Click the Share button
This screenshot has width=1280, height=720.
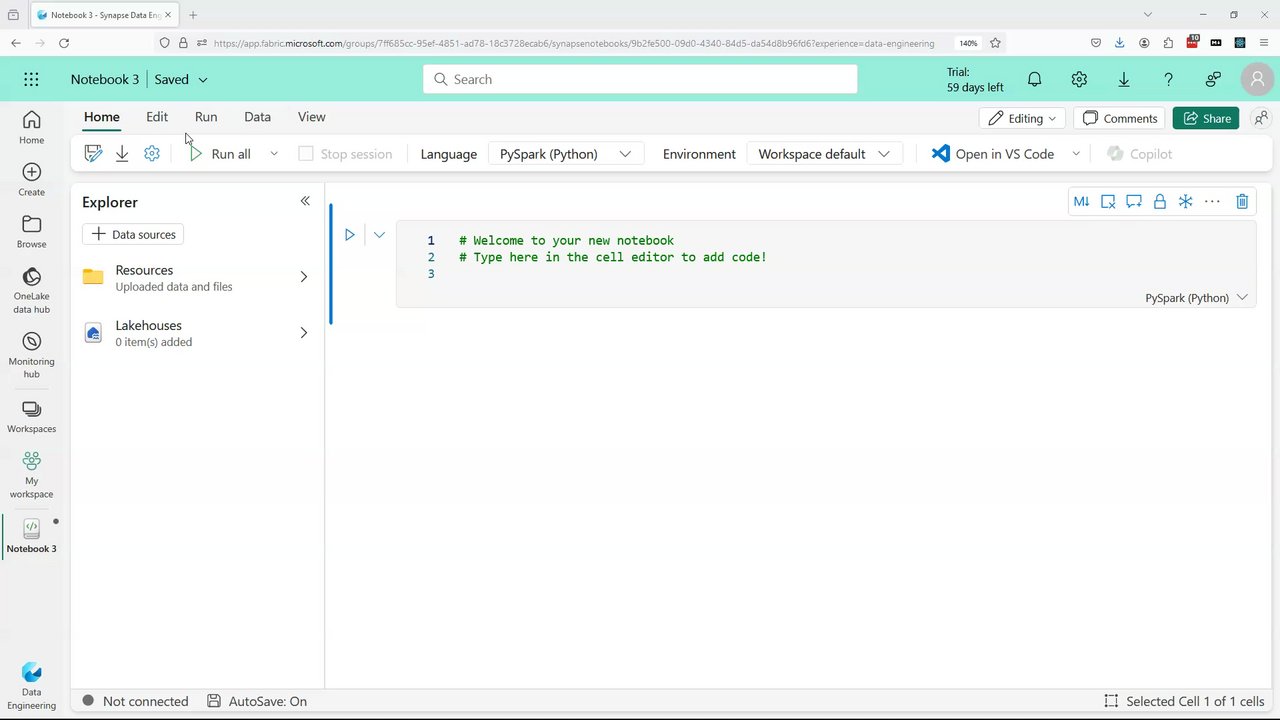pos(1206,118)
